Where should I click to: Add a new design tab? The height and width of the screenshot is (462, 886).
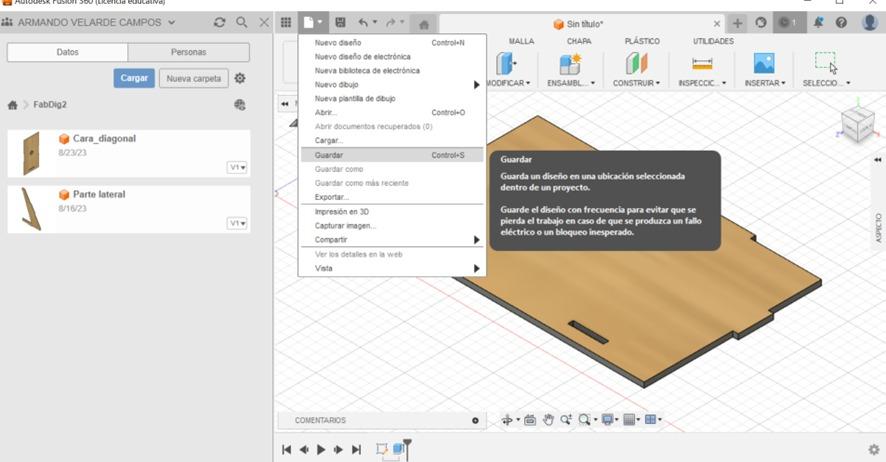click(x=737, y=23)
